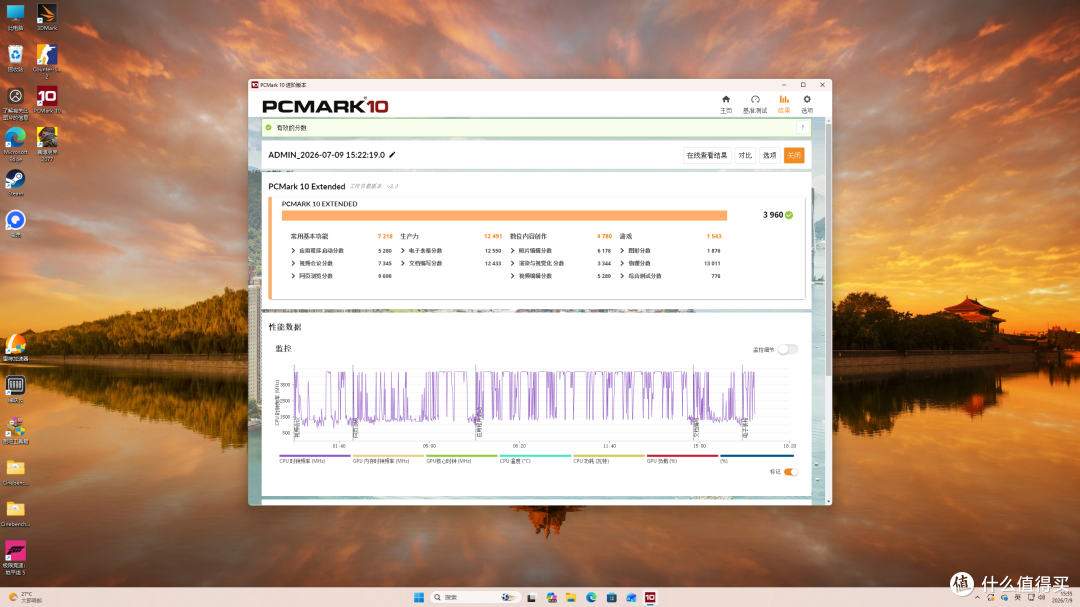Expand App Start-up score row (5 280)

(341, 251)
